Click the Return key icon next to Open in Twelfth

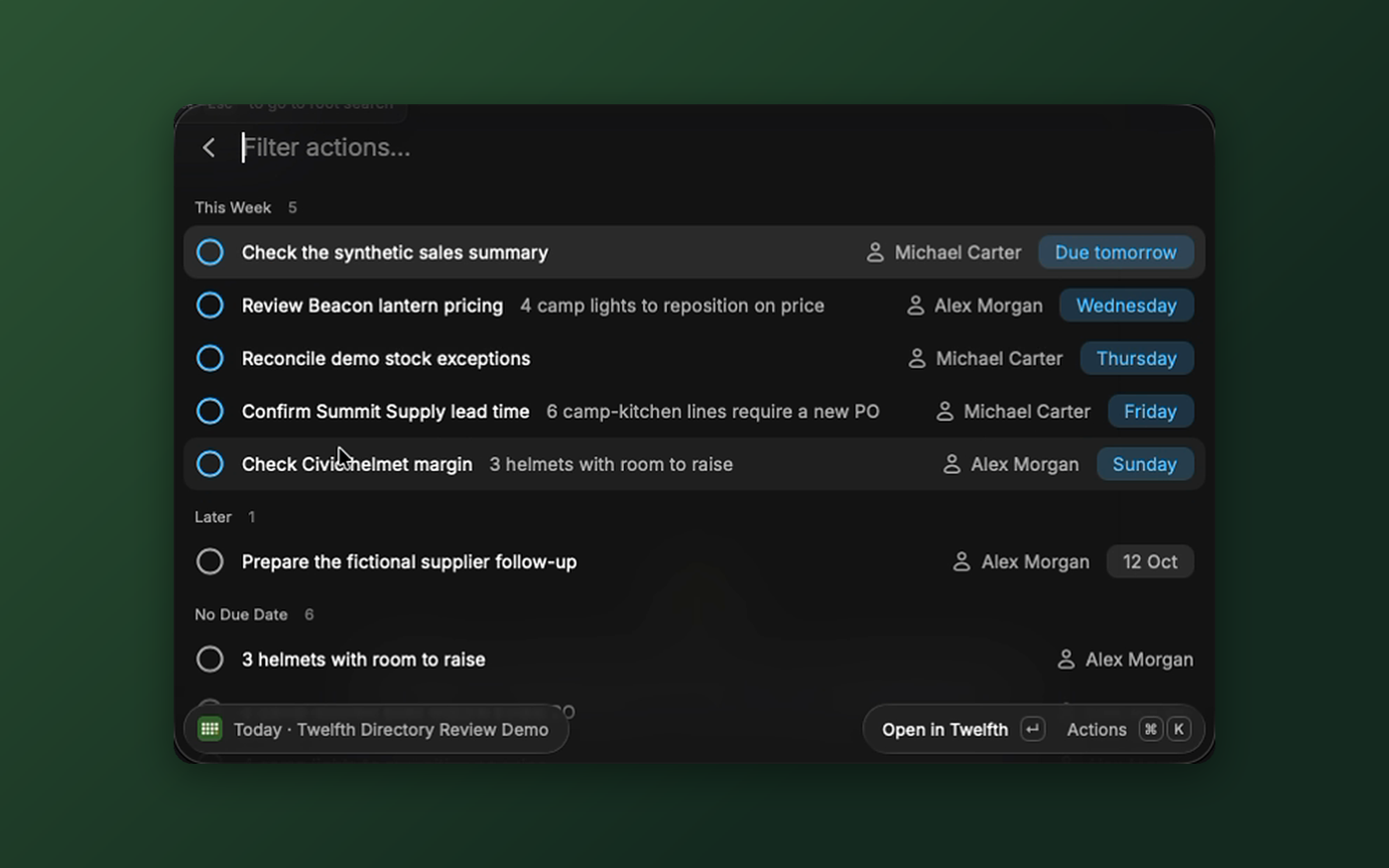coord(1032,729)
